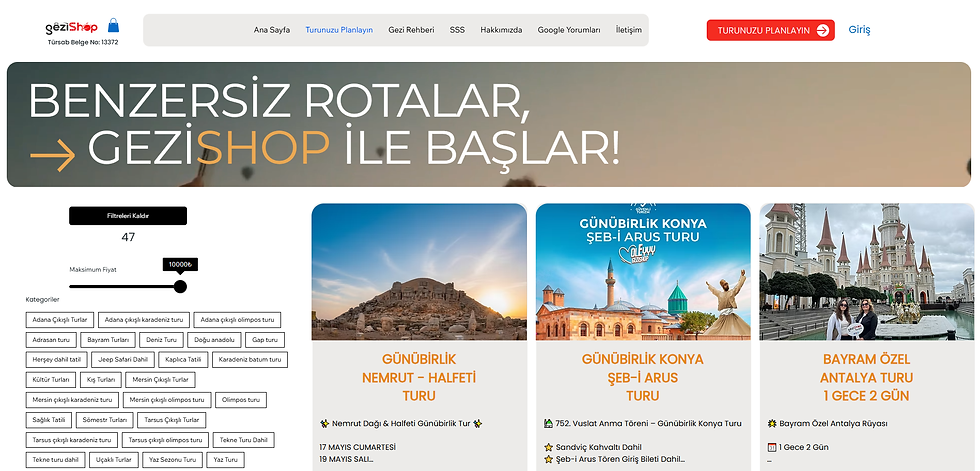Click the Kategoriler heading
Screen dimensions: 980x471
(x=42, y=300)
